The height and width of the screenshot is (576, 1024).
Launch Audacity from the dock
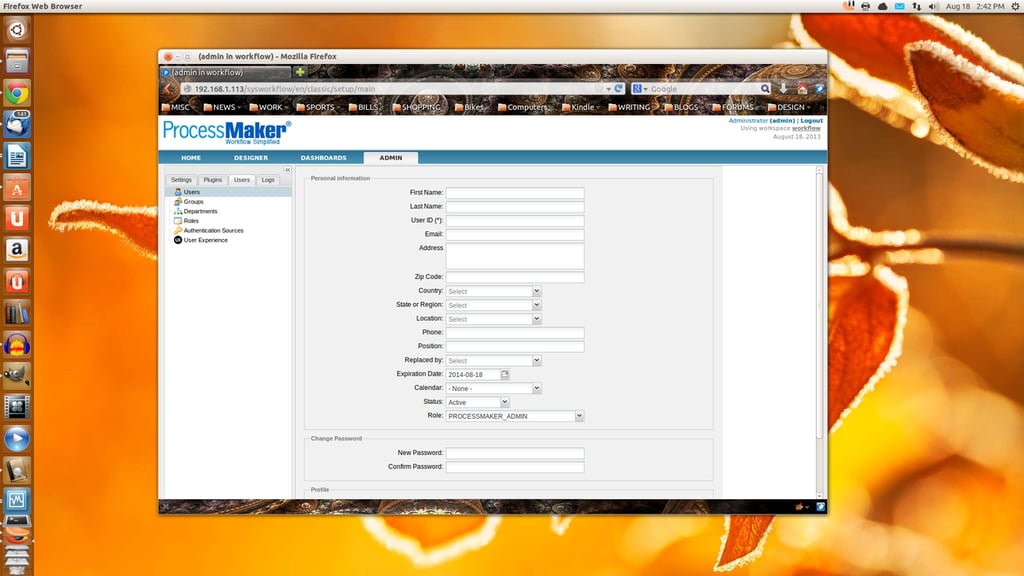pos(16,344)
